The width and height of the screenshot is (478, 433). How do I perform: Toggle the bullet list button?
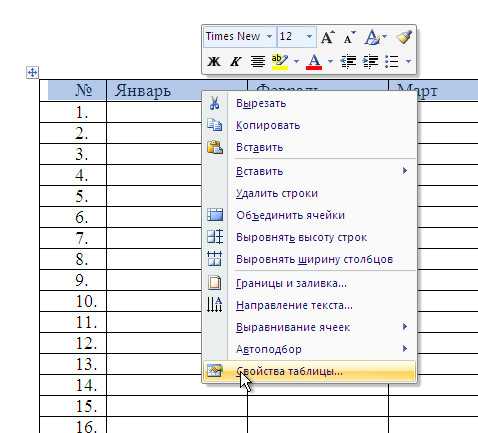click(x=392, y=62)
